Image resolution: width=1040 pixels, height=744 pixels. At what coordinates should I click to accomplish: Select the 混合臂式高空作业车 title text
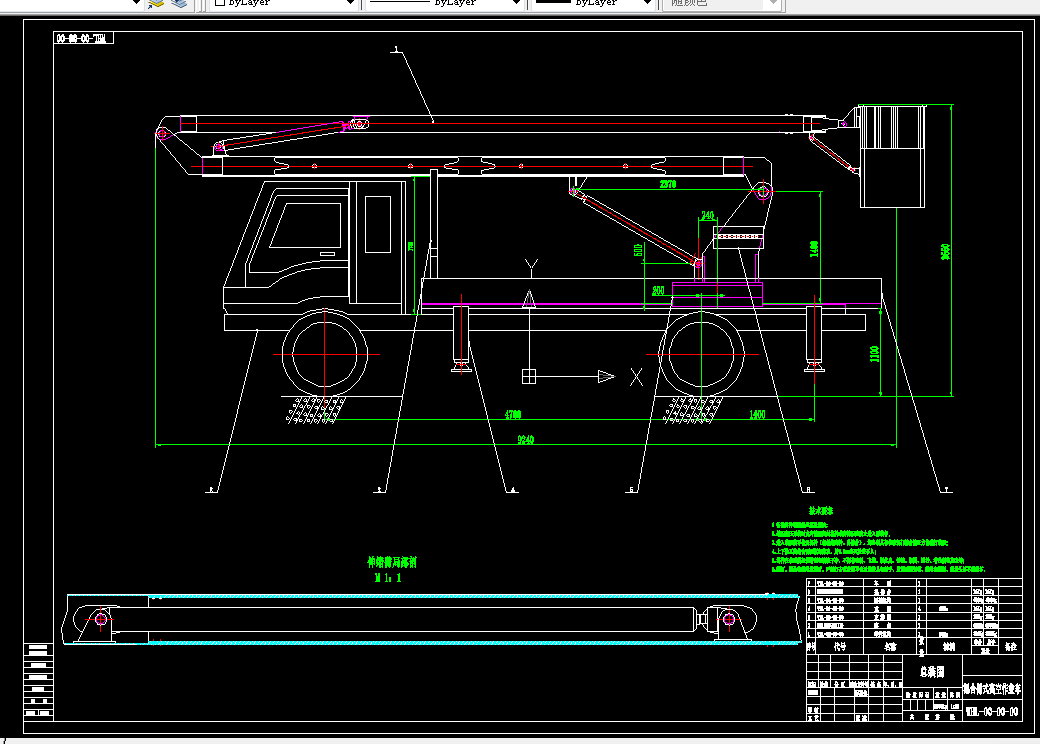992,689
